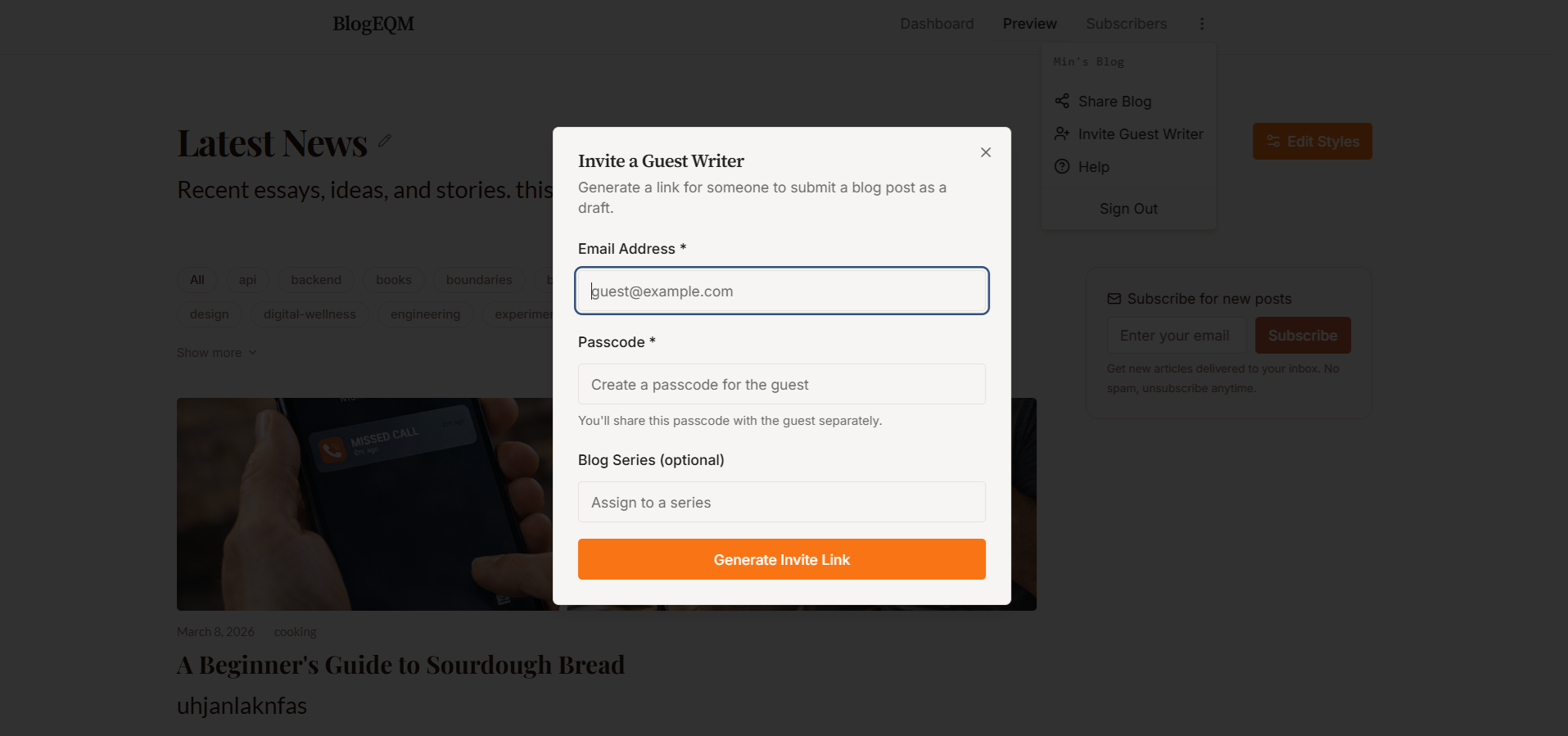This screenshot has height=736, width=1568.
Task: Open A Beginner's Guide to Sourdough Bread post
Action: (400, 665)
